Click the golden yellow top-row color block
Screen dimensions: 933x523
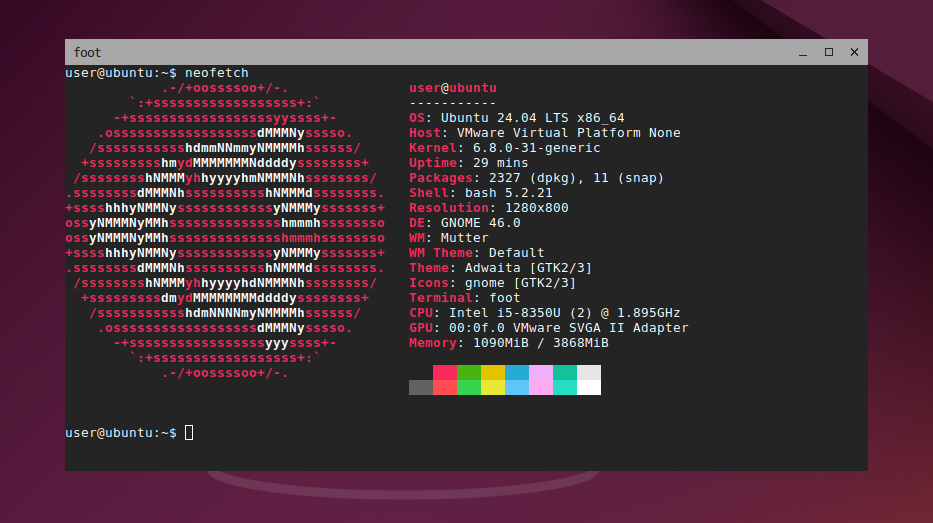coord(493,372)
